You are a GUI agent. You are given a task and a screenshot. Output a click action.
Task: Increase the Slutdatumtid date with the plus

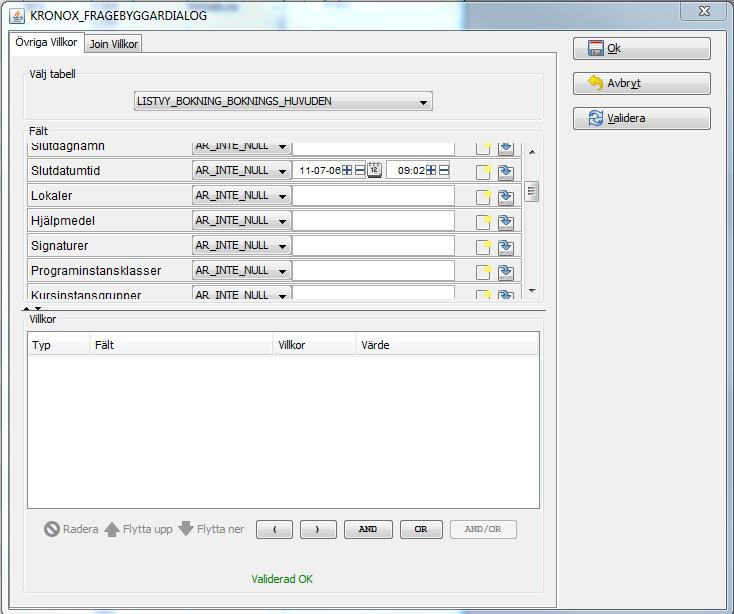[x=347, y=170]
